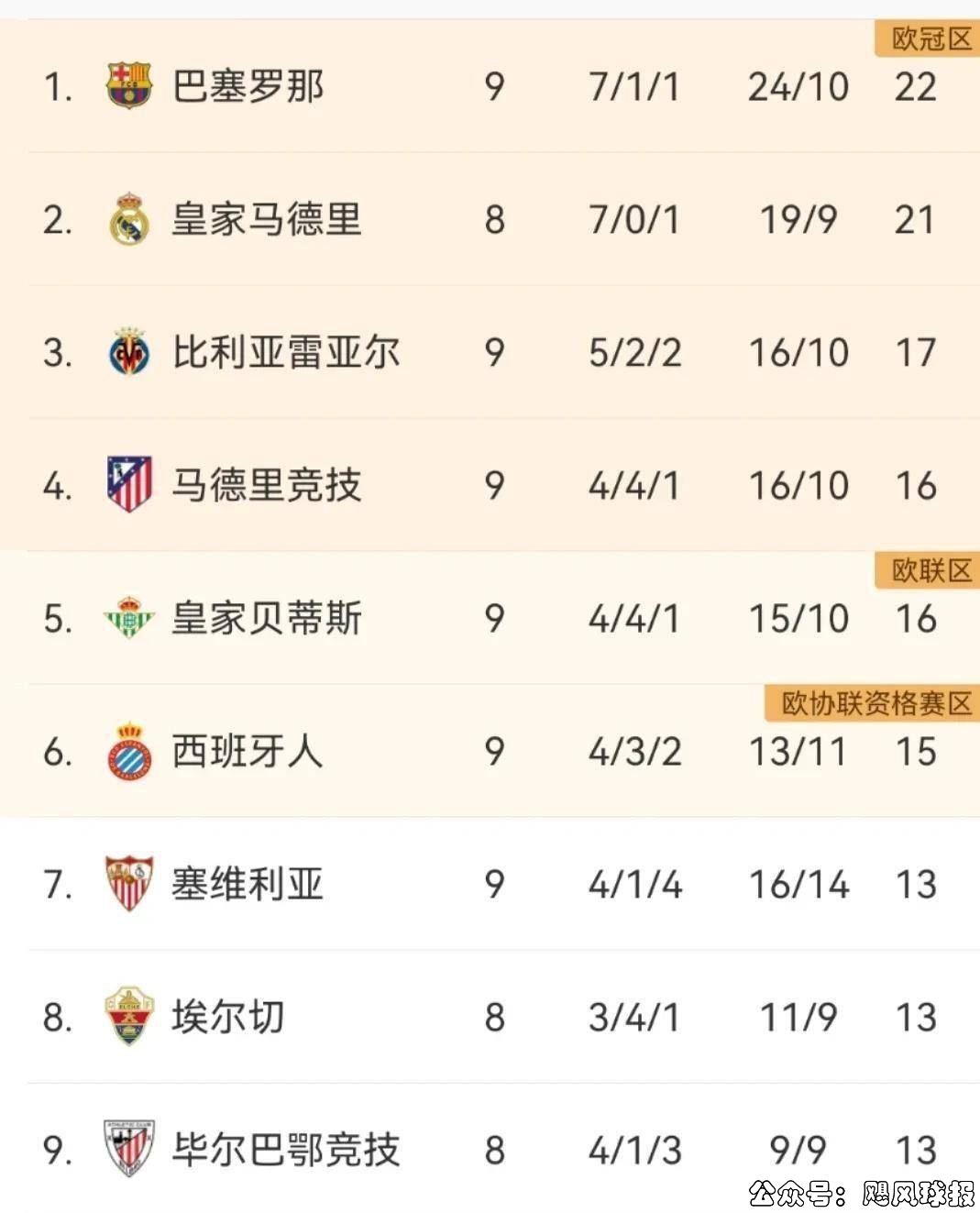The height and width of the screenshot is (1213, 980).
Task: Open 塞维利亚 team entry
Action: [x=248, y=884]
